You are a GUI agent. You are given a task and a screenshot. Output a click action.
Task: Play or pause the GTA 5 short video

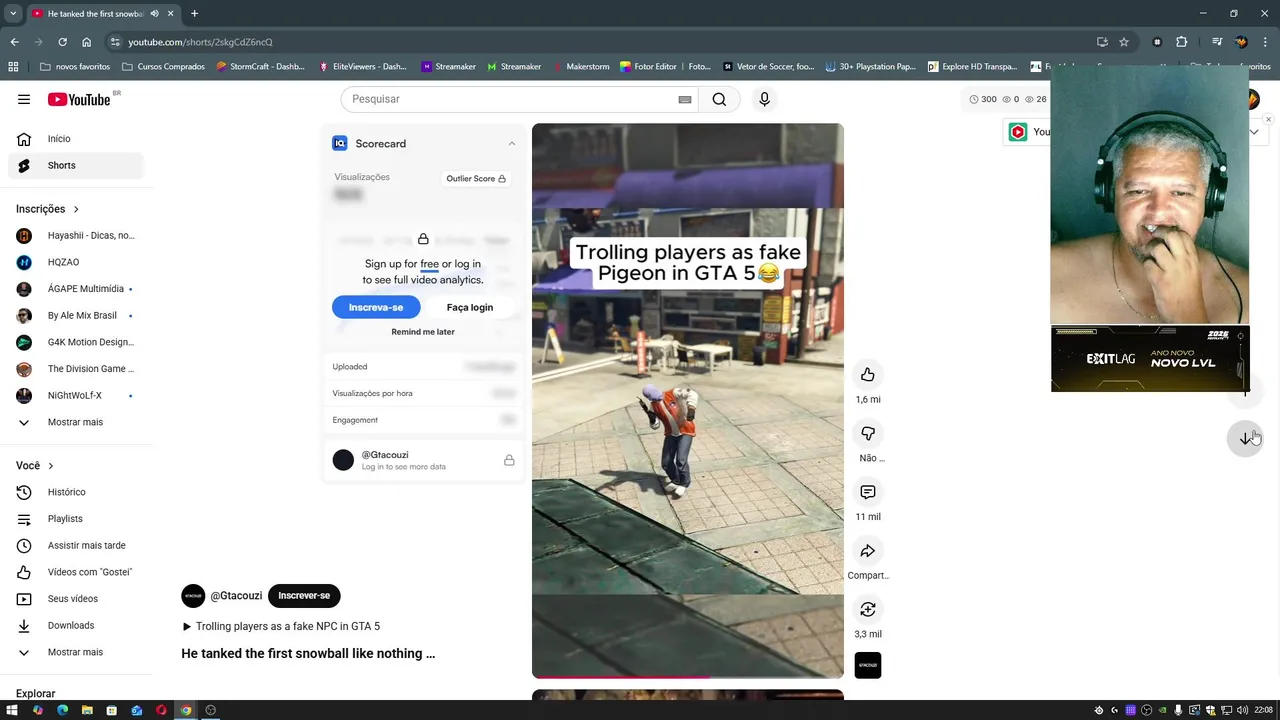(x=688, y=400)
